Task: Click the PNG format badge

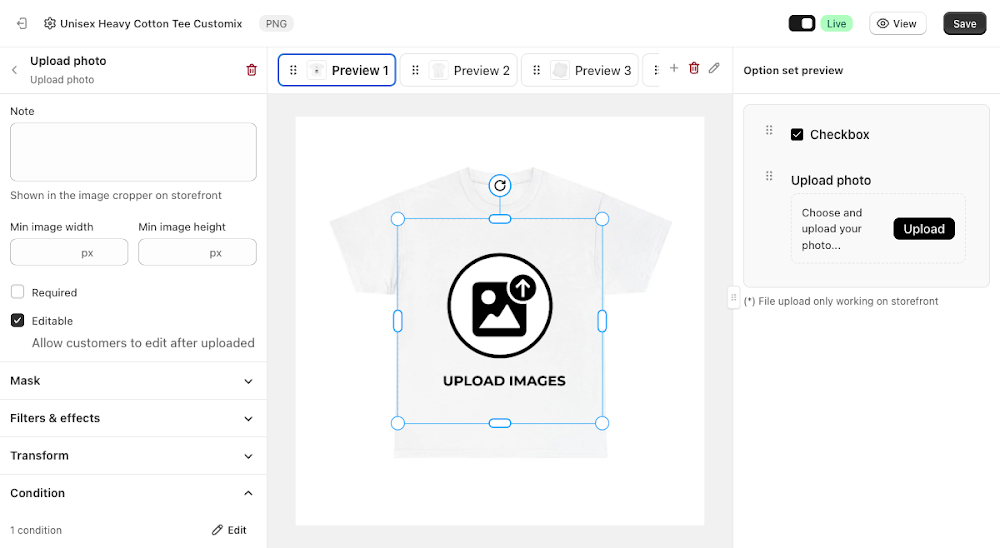Action: [276, 24]
